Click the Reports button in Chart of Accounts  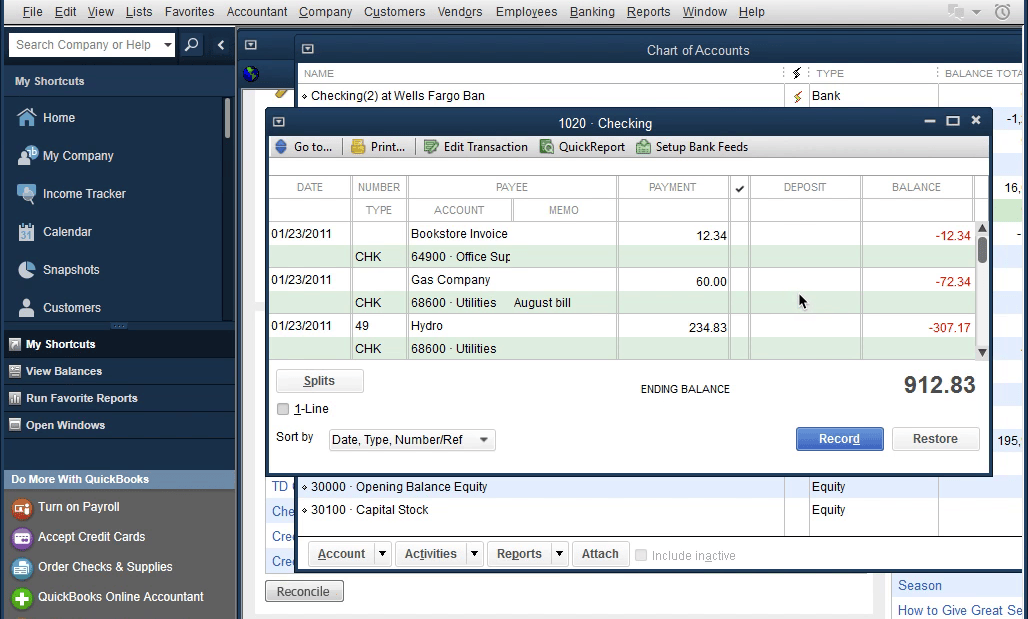coord(519,554)
